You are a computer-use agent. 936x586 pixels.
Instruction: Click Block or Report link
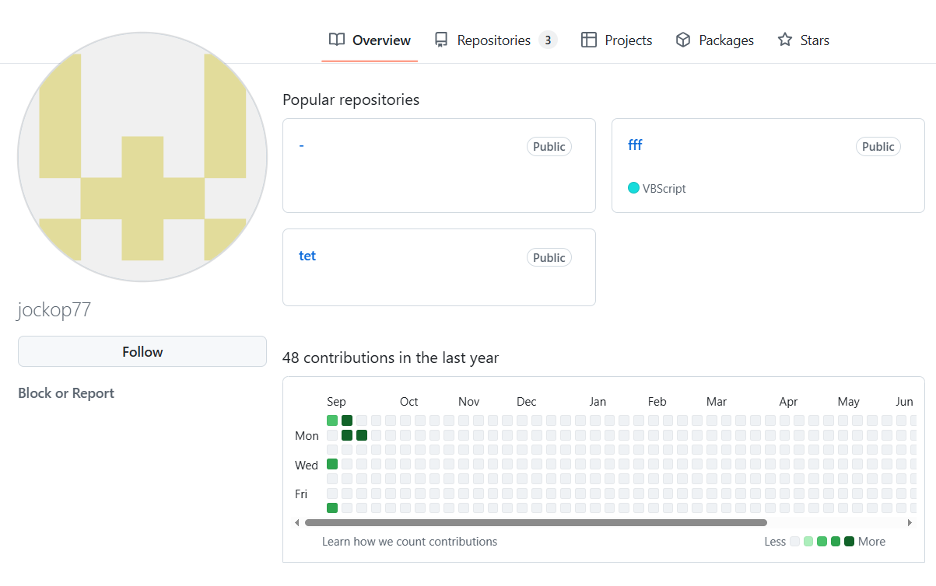coord(66,393)
